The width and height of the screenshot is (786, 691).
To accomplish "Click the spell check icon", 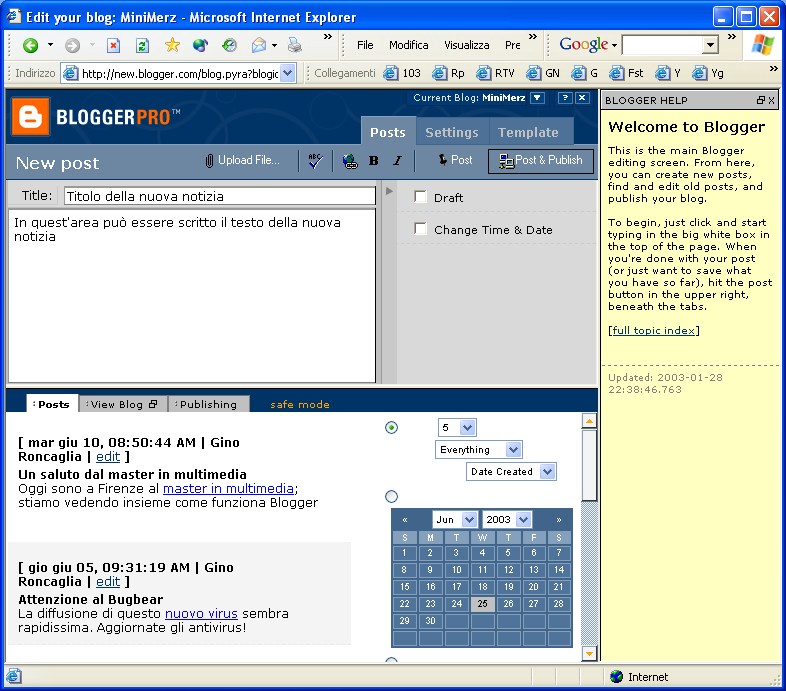I will (316, 160).
